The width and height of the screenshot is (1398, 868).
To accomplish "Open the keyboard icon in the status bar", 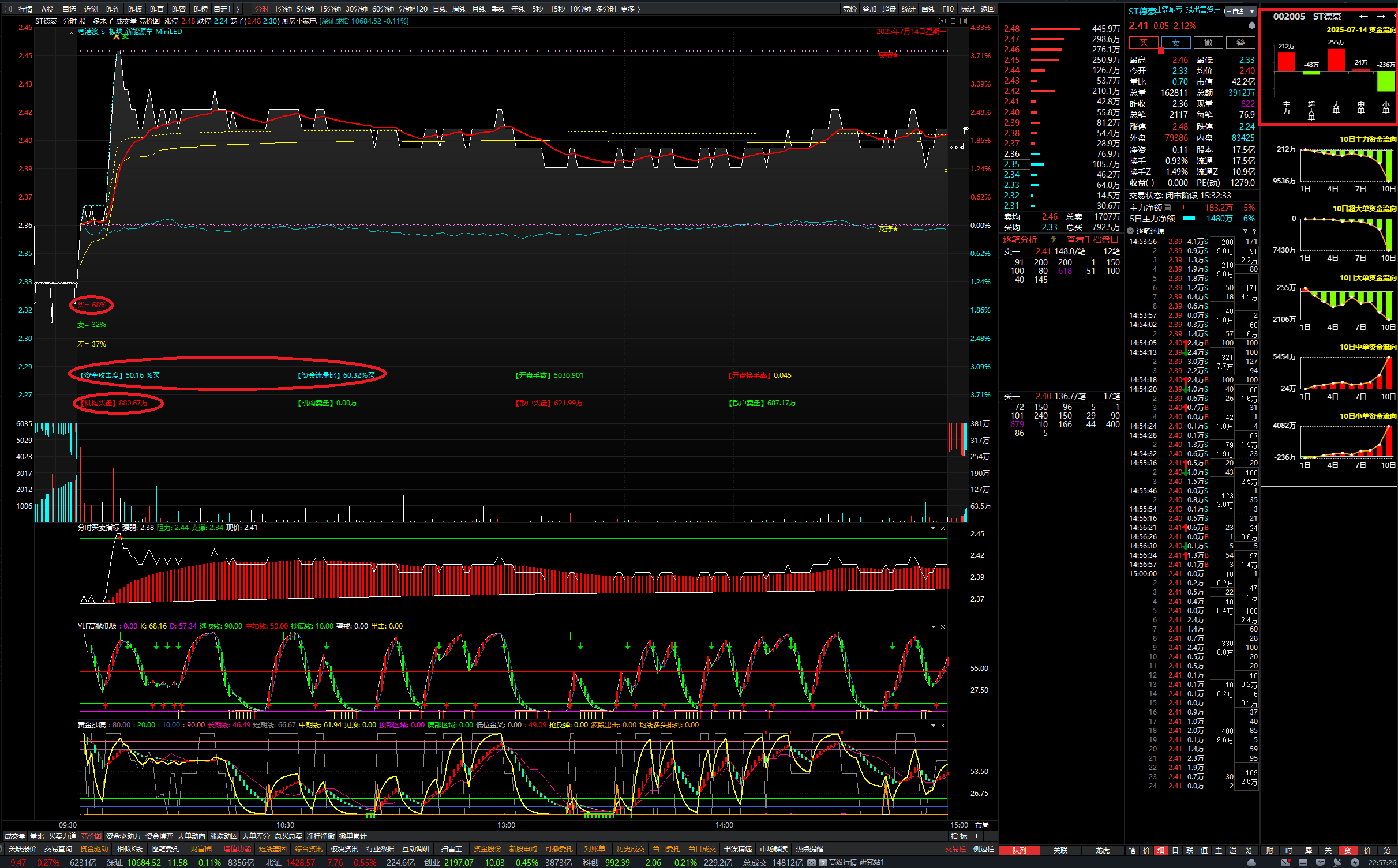I will [x=1303, y=862].
